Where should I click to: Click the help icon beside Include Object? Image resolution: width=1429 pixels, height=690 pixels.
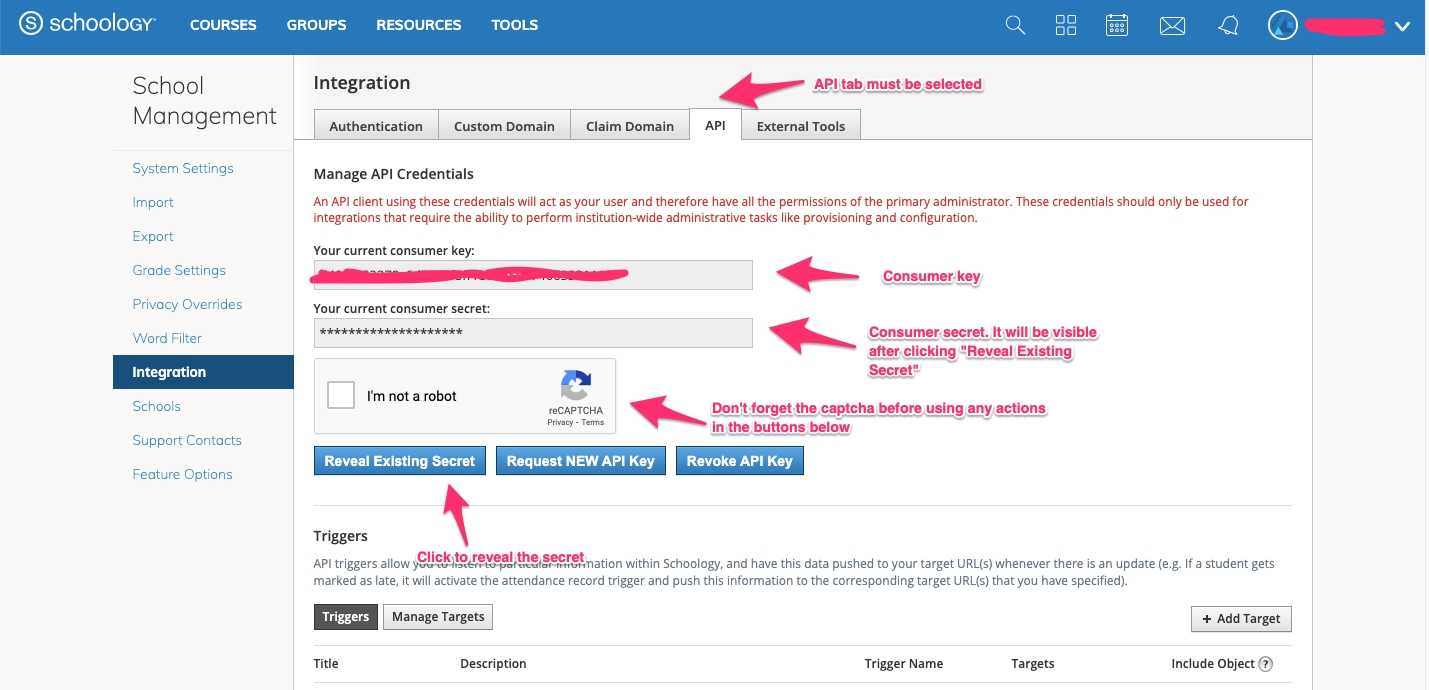coord(1266,664)
